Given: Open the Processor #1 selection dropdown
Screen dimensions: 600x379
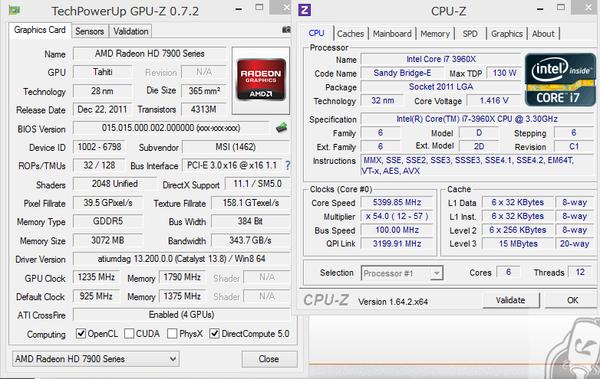Looking at the screenshot, I should (402, 273).
